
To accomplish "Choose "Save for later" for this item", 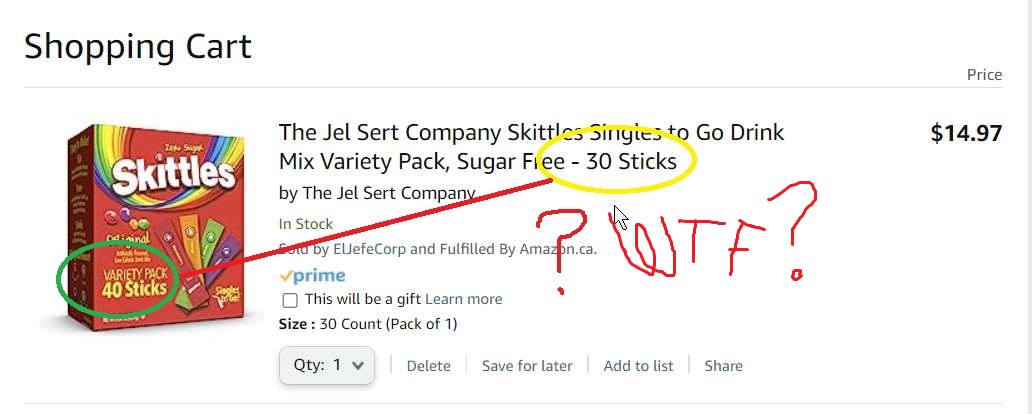I will 527,366.
